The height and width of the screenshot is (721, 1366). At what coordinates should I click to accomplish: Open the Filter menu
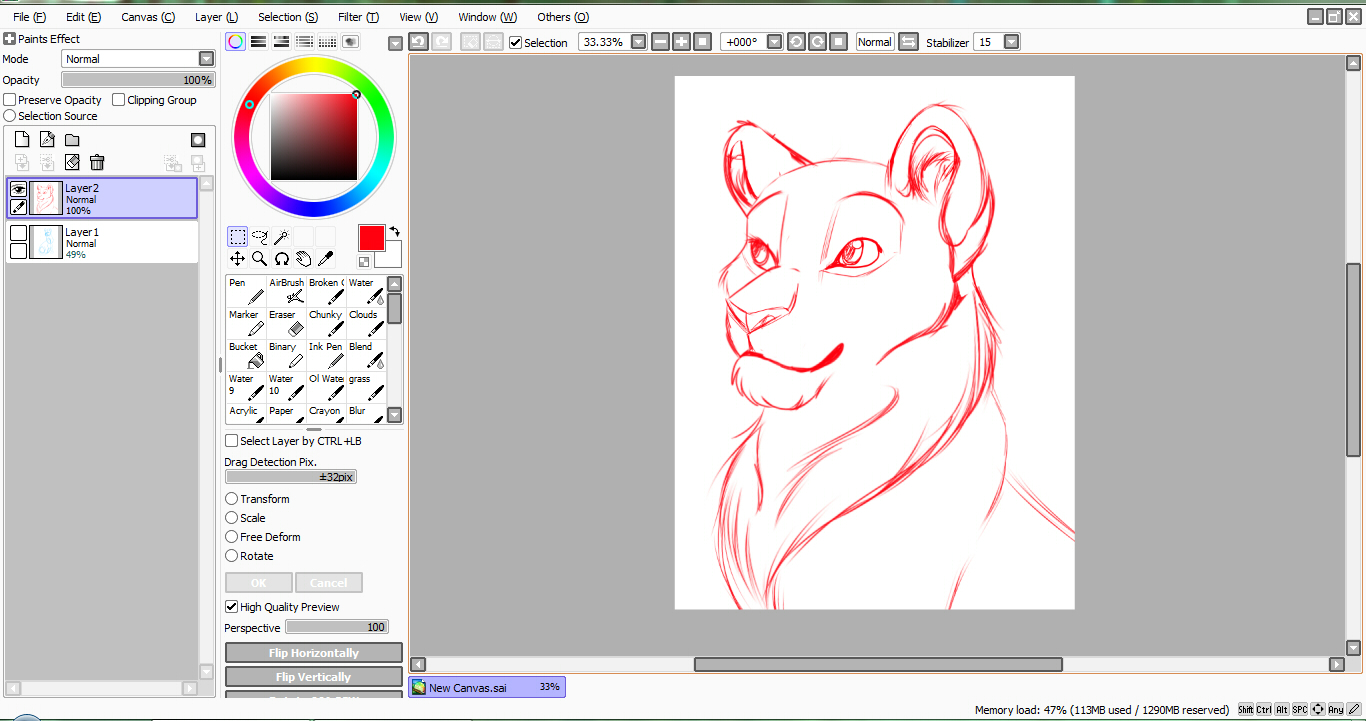point(358,17)
